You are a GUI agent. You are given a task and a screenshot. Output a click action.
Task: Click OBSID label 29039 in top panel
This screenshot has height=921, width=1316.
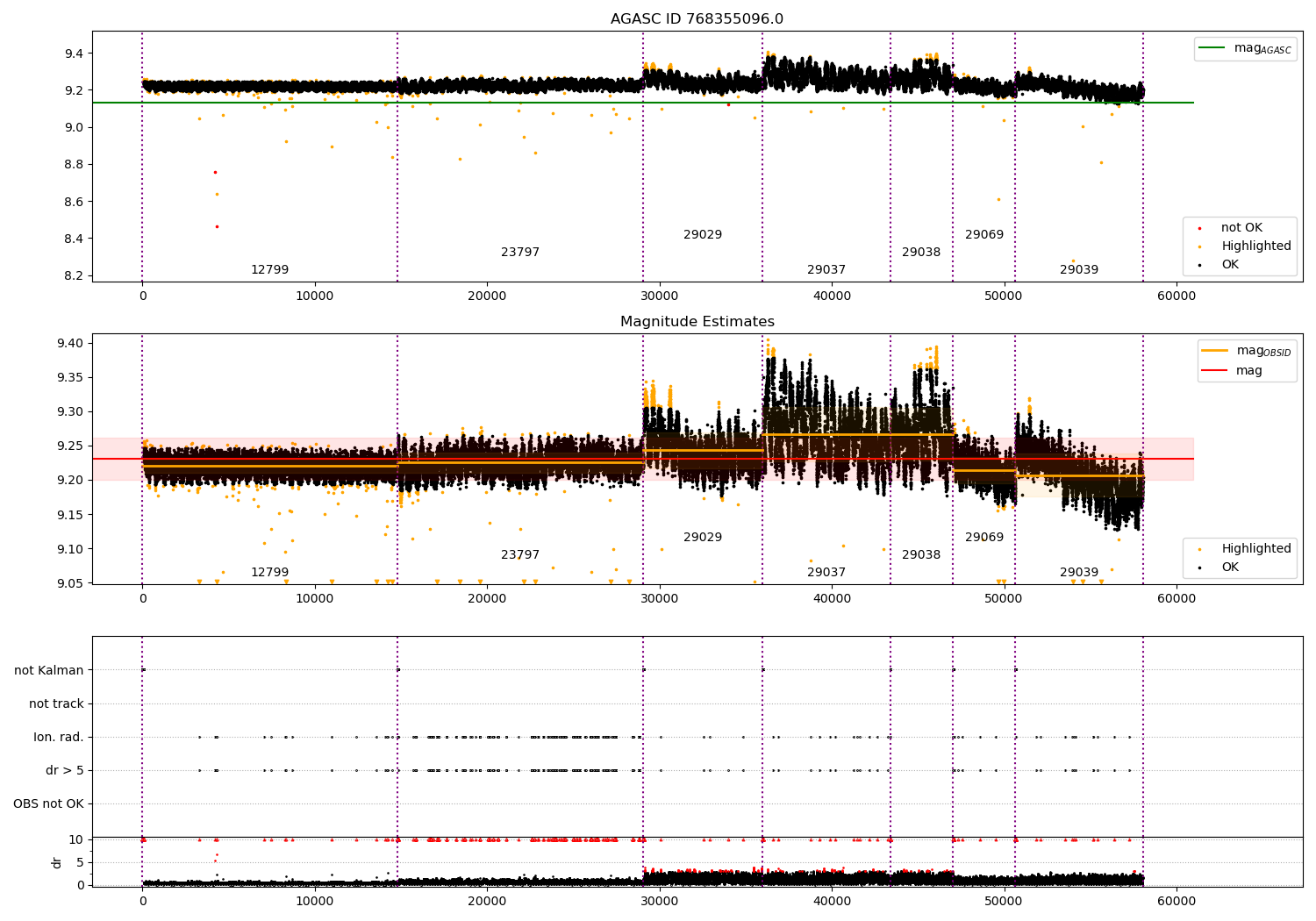click(1079, 270)
